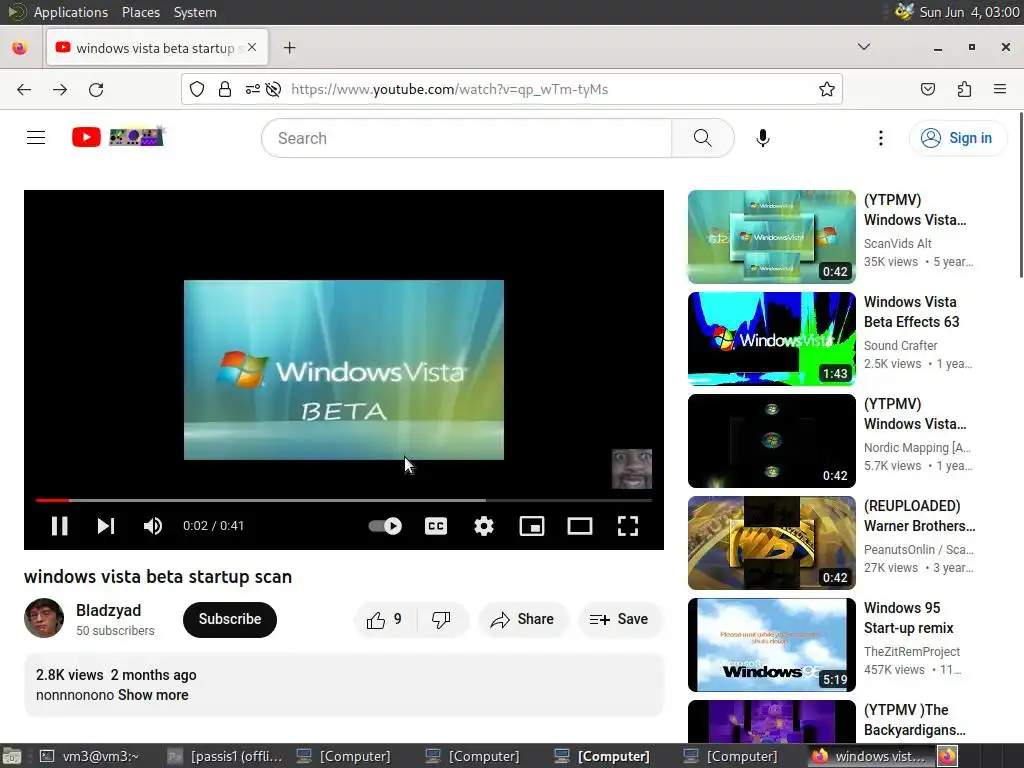Open the site permissions icon
This screenshot has height=768, width=1024.
[252, 89]
